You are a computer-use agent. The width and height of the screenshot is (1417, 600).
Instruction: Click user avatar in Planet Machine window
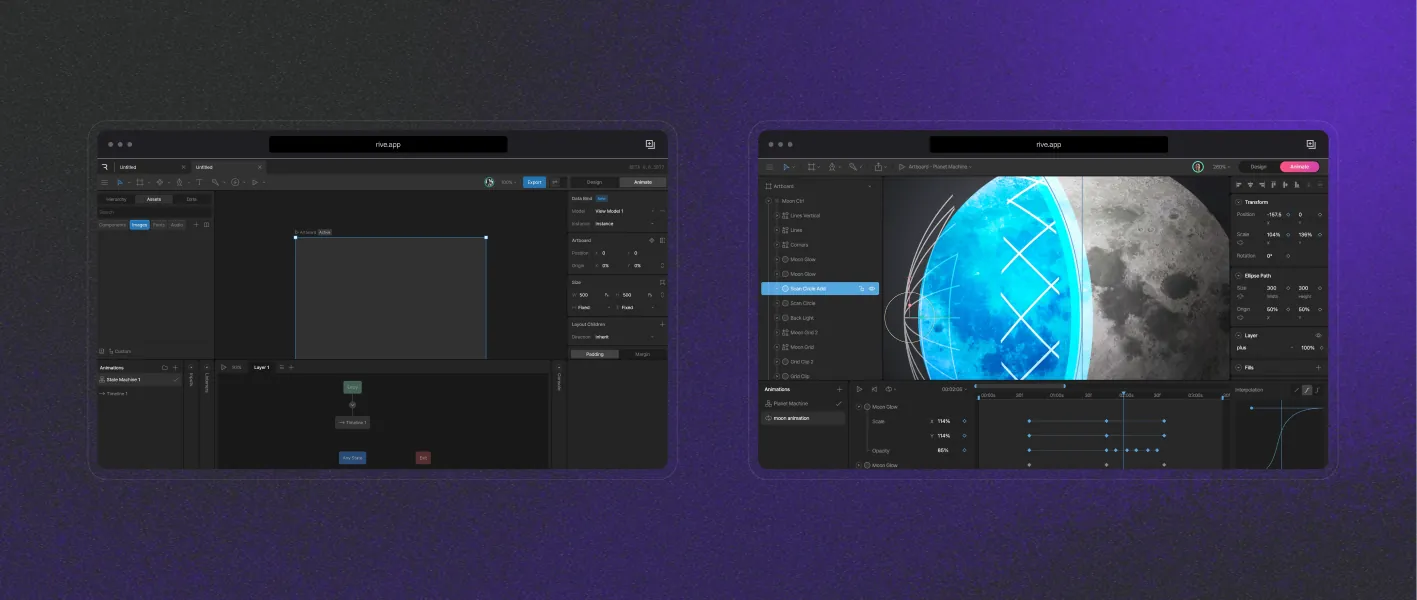[x=1198, y=167]
